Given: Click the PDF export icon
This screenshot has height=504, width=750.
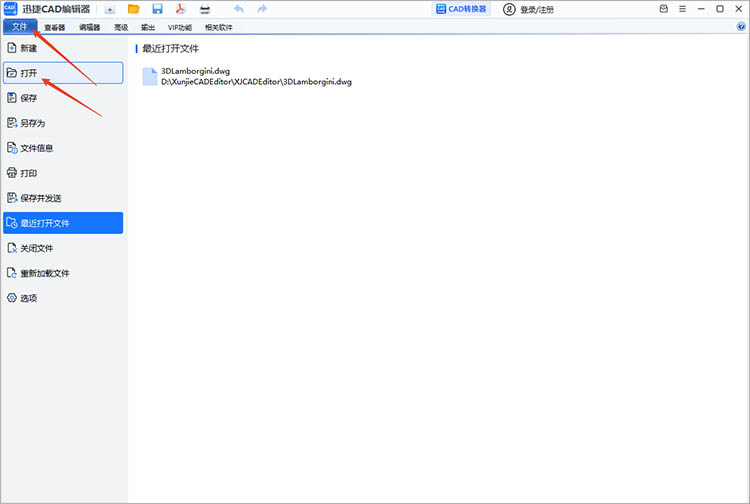Looking at the screenshot, I should pos(181,9).
